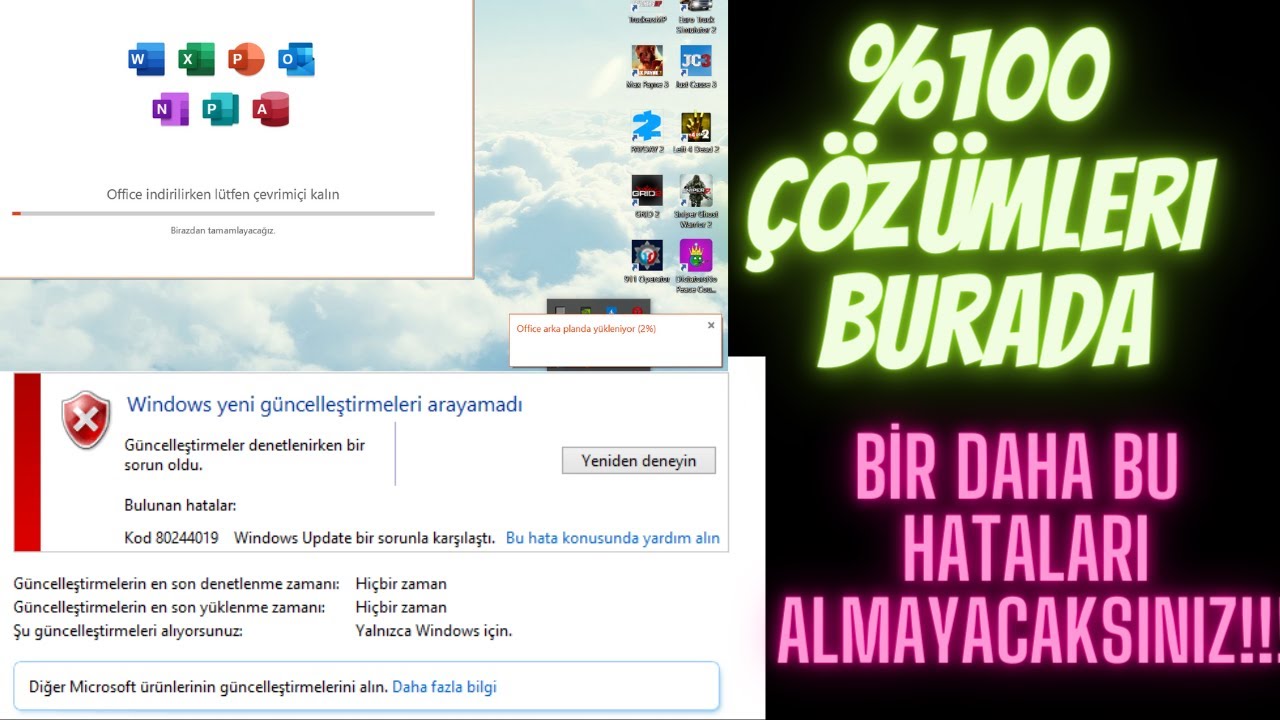Click 'Birazdan tamamlayacağız.' text
This screenshot has width=1280, height=720.
(x=223, y=230)
